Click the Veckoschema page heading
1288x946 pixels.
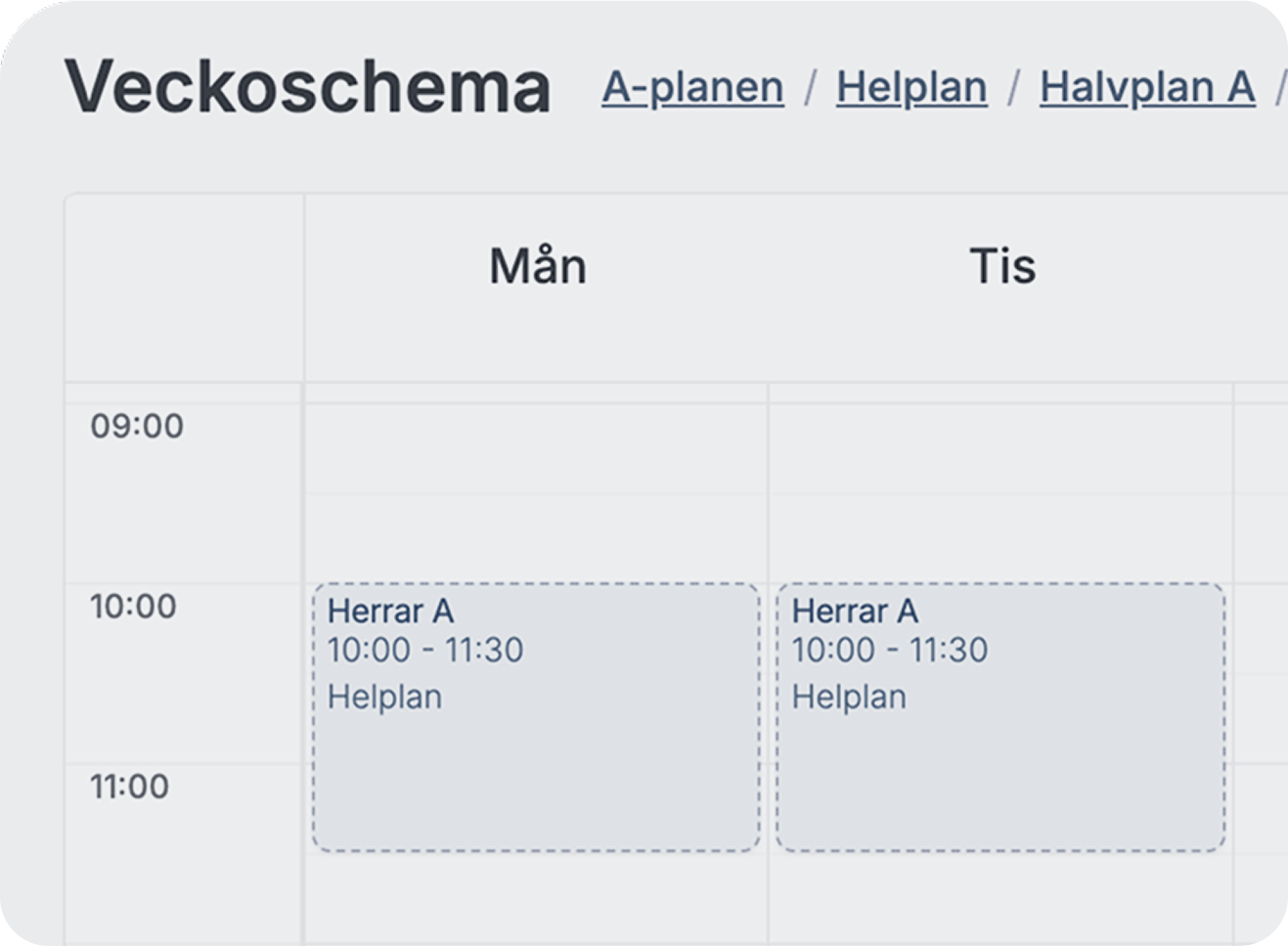(308, 87)
